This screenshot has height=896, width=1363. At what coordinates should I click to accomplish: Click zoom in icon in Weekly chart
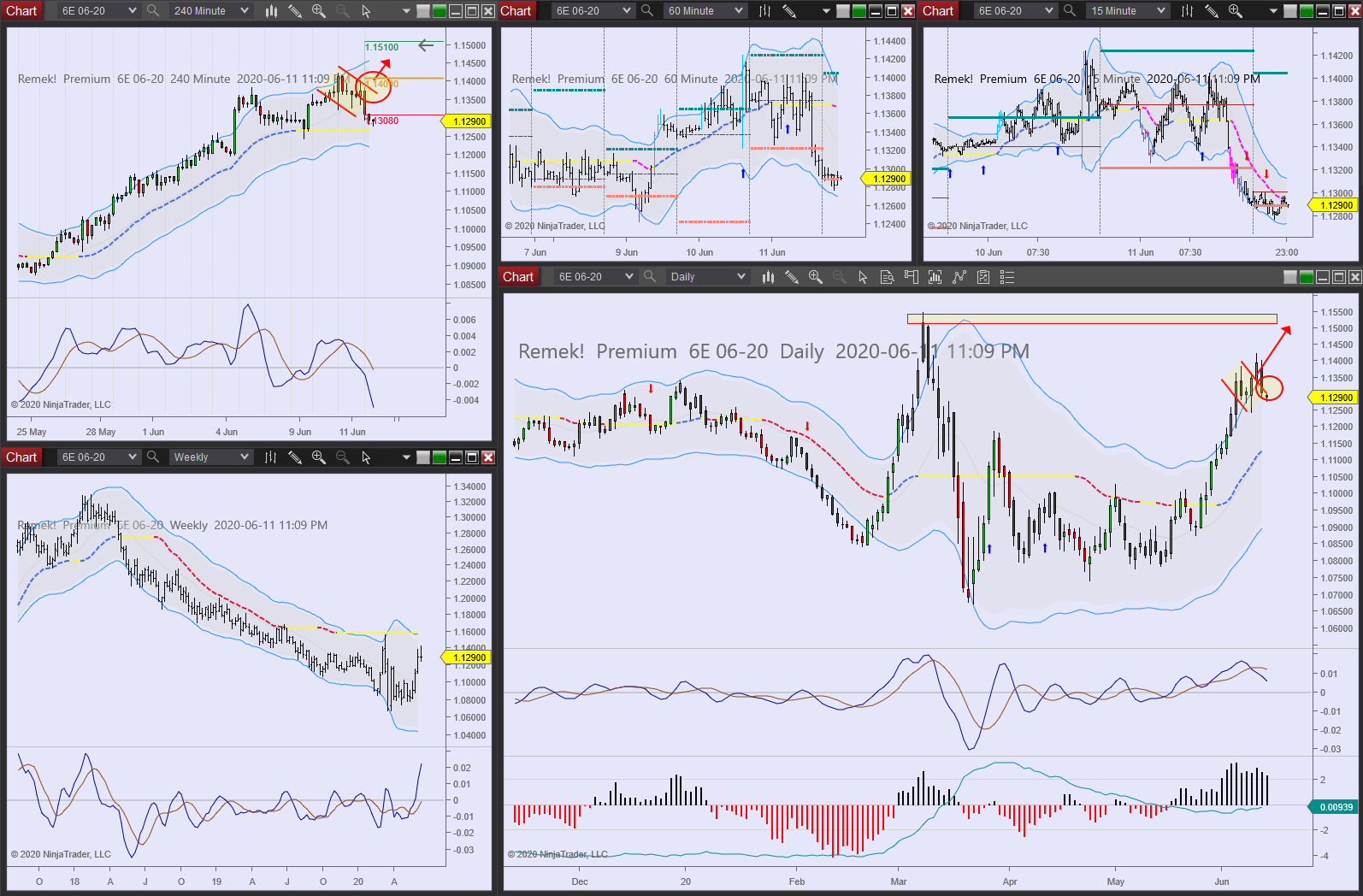[x=319, y=457]
